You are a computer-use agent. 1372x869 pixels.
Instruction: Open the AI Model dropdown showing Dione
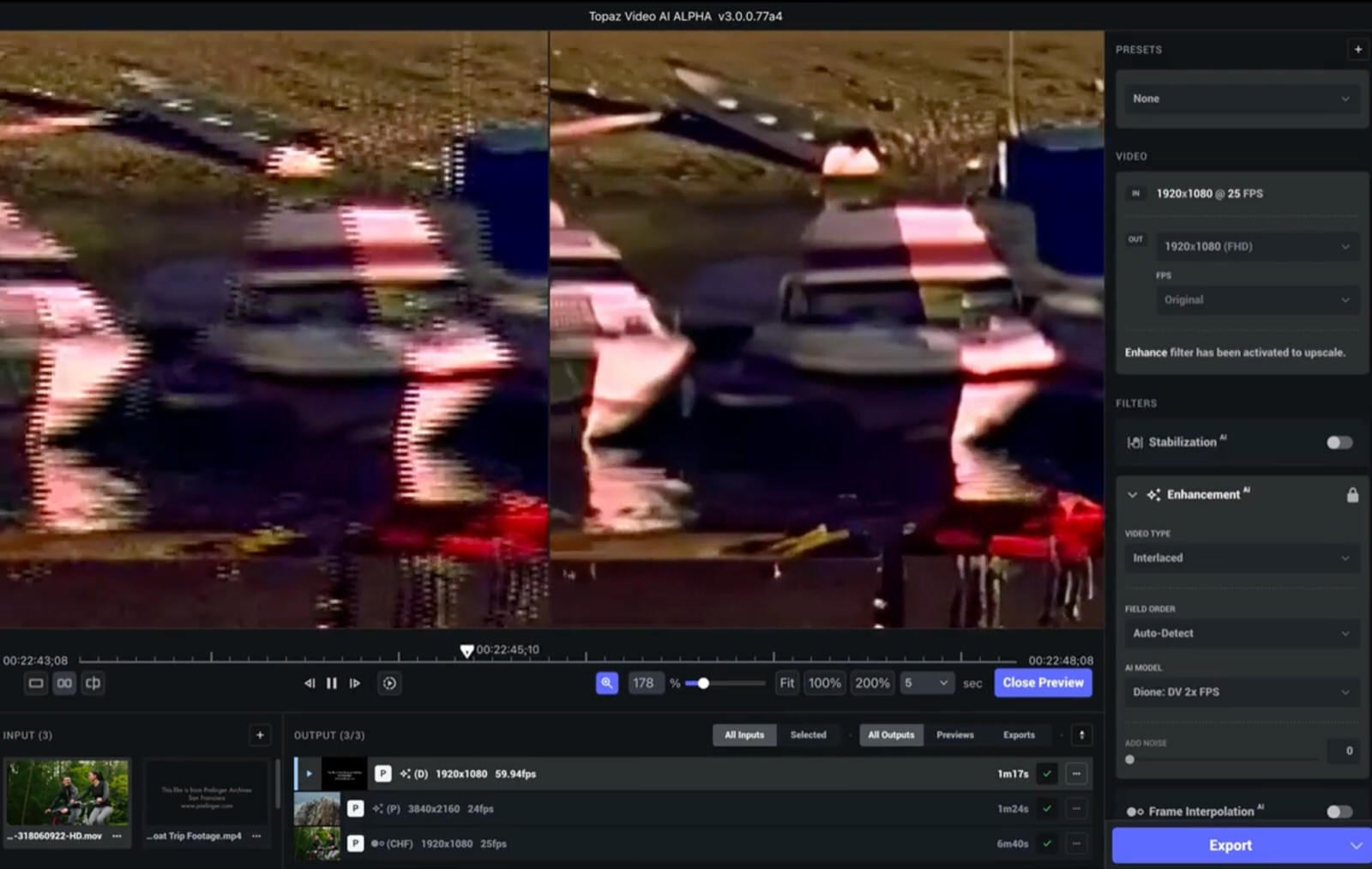1240,692
